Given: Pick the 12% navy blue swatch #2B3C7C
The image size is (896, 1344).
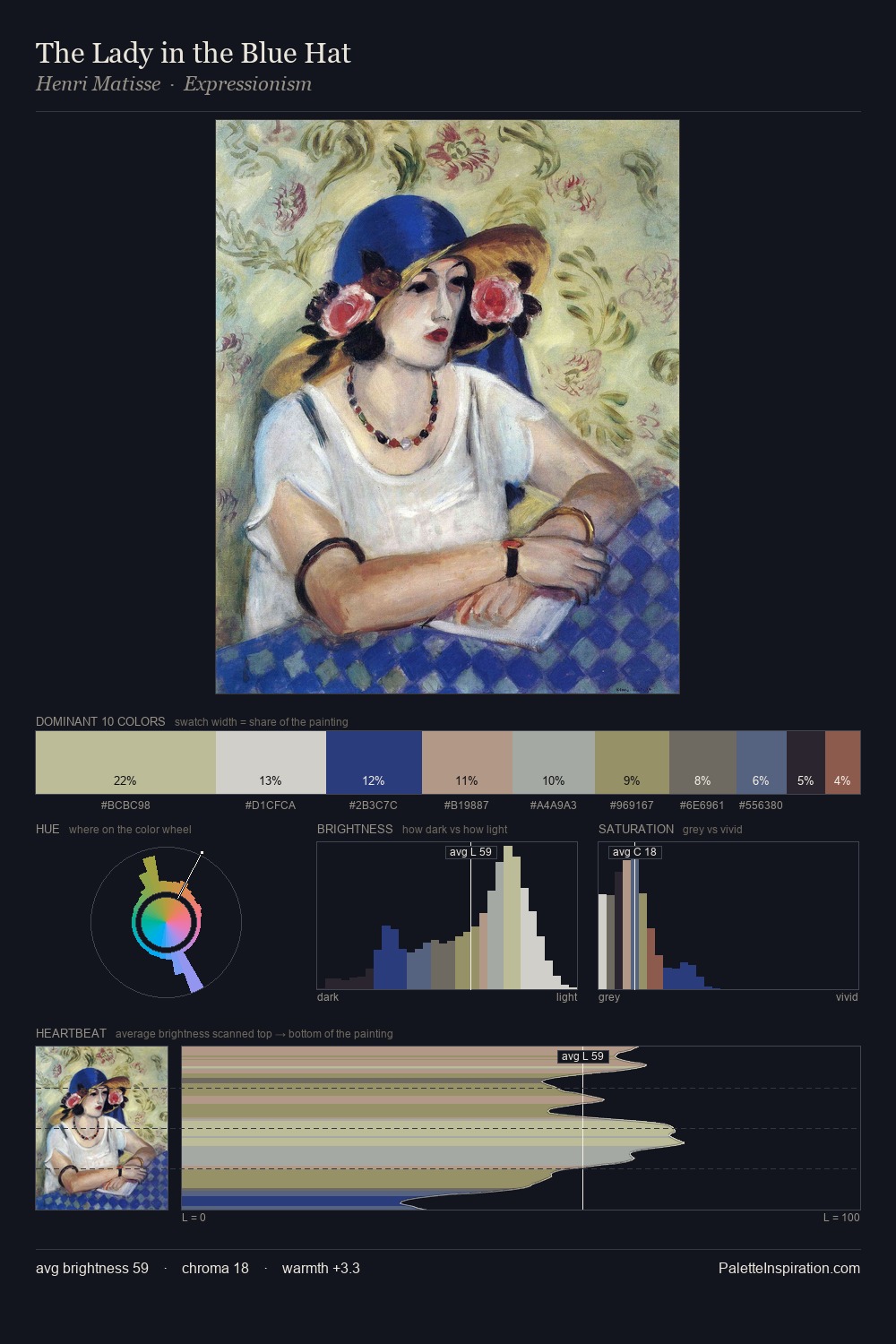Looking at the screenshot, I should click(x=374, y=762).
